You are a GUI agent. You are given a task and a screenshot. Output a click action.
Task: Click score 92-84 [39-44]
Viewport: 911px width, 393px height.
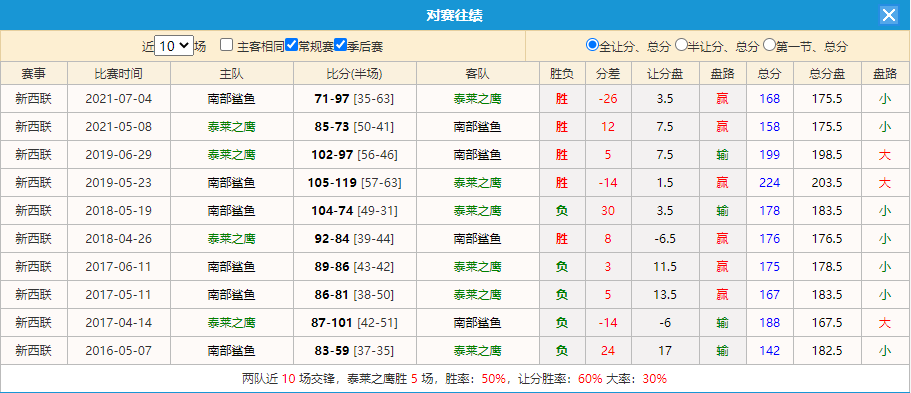point(354,238)
